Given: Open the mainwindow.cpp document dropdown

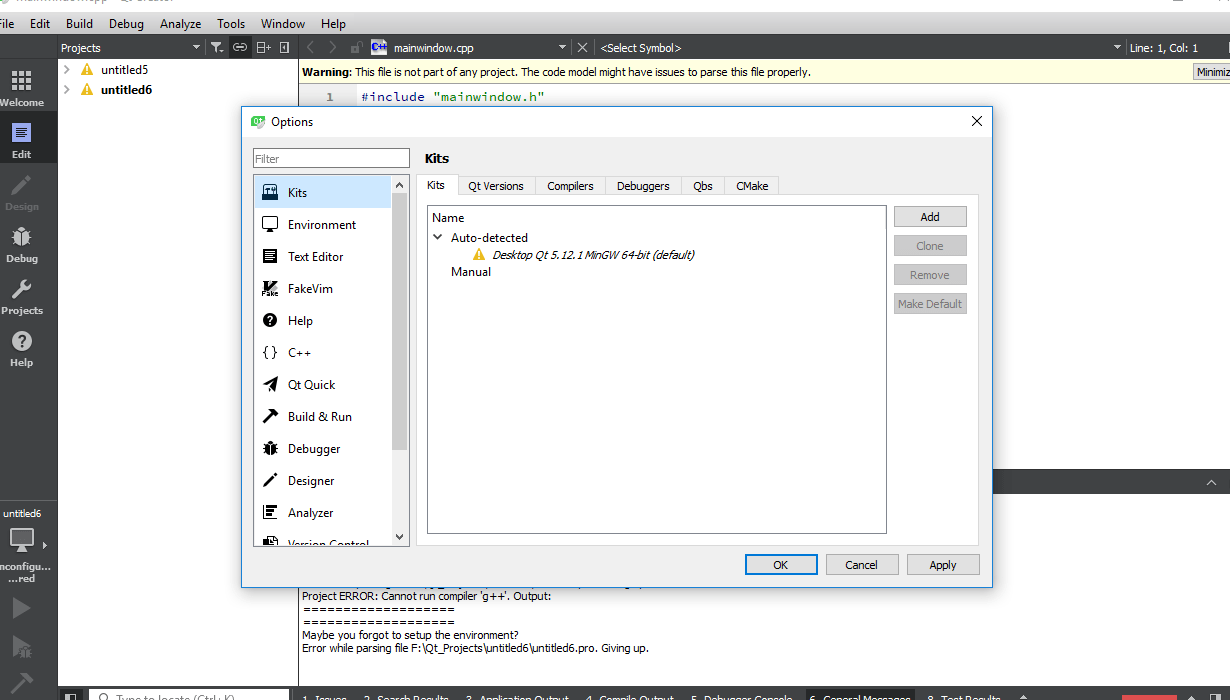Looking at the screenshot, I should pyautogui.click(x=563, y=46).
